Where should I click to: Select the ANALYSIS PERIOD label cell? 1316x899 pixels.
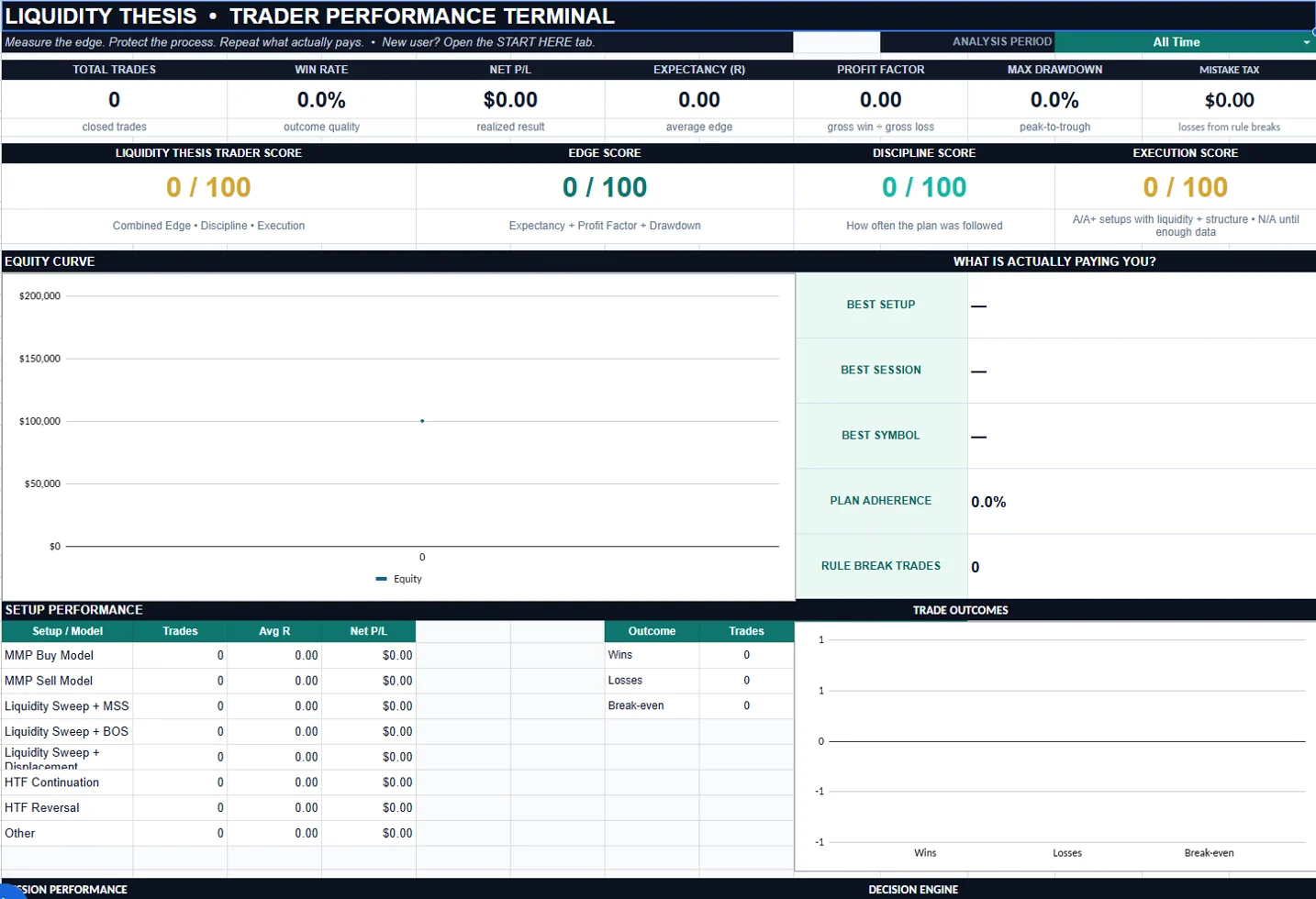click(967, 42)
